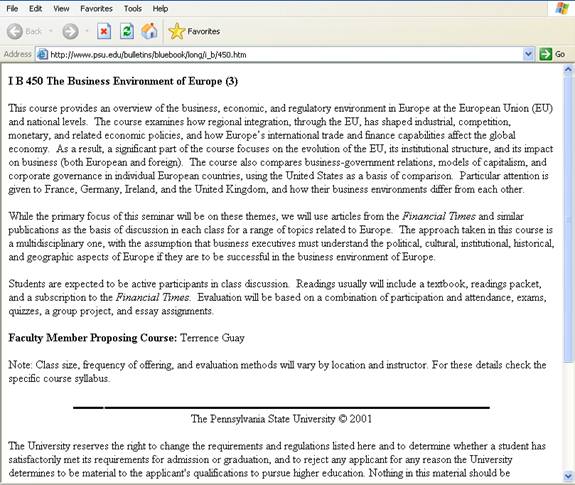Click italic 'Financial Times' in second paragraph

(x=439, y=216)
